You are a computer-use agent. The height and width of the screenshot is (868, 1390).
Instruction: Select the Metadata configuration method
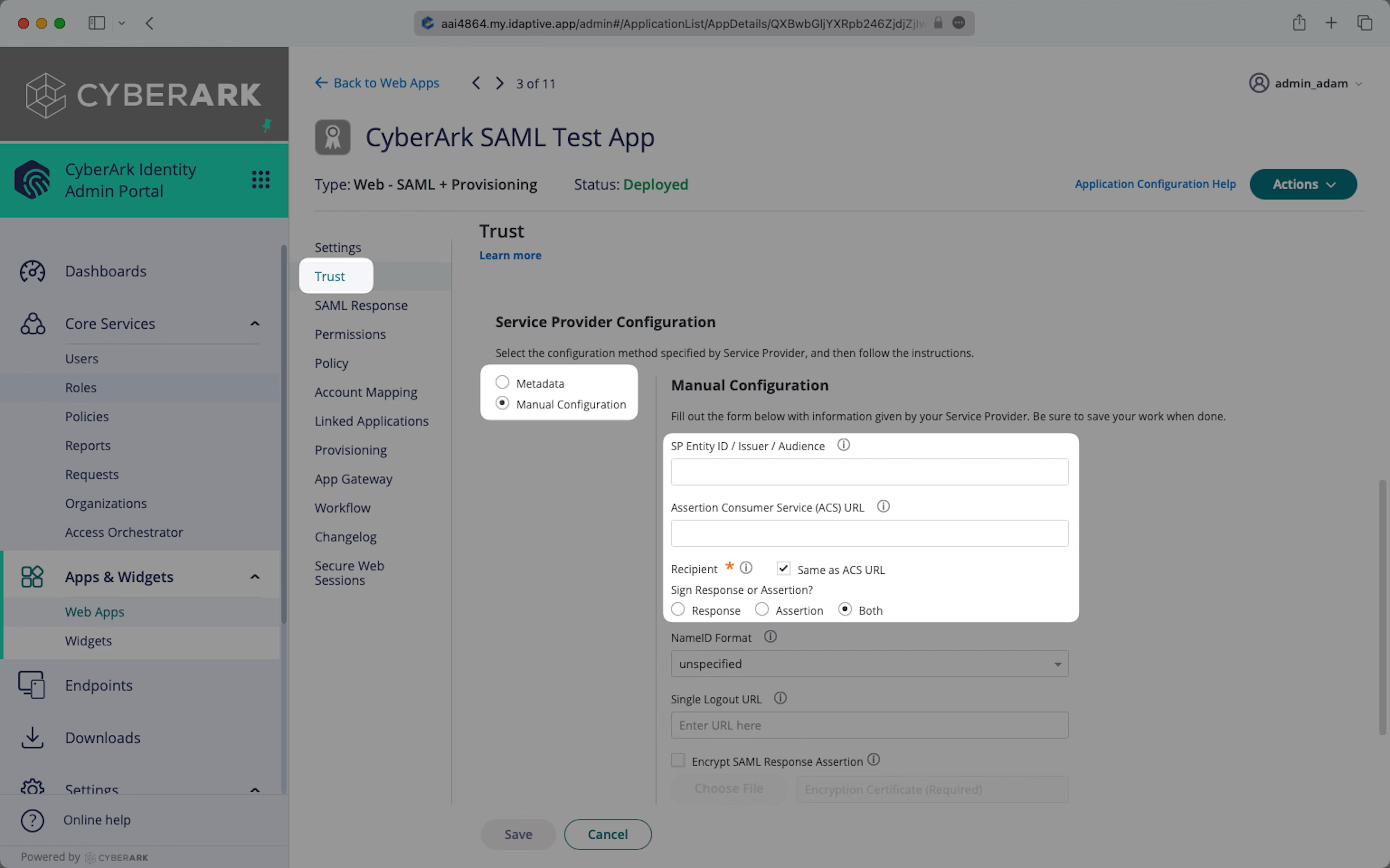[502, 382]
